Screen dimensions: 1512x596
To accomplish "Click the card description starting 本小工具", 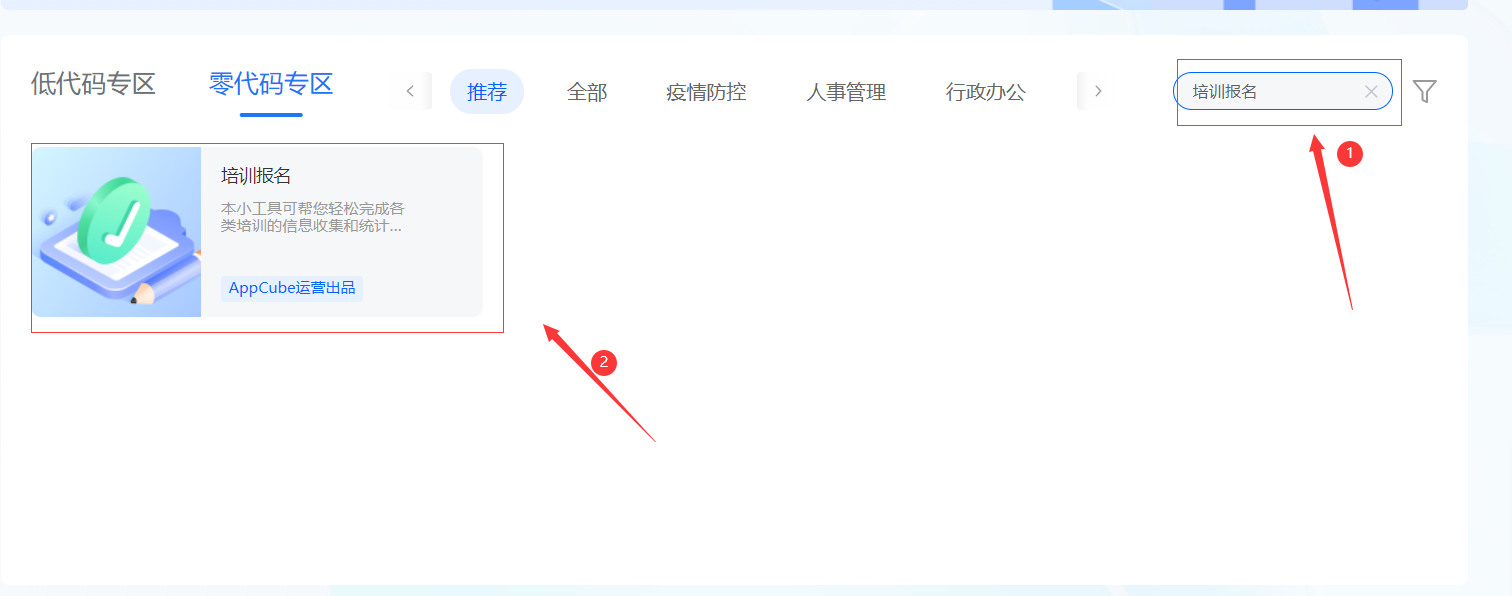I will [x=313, y=217].
